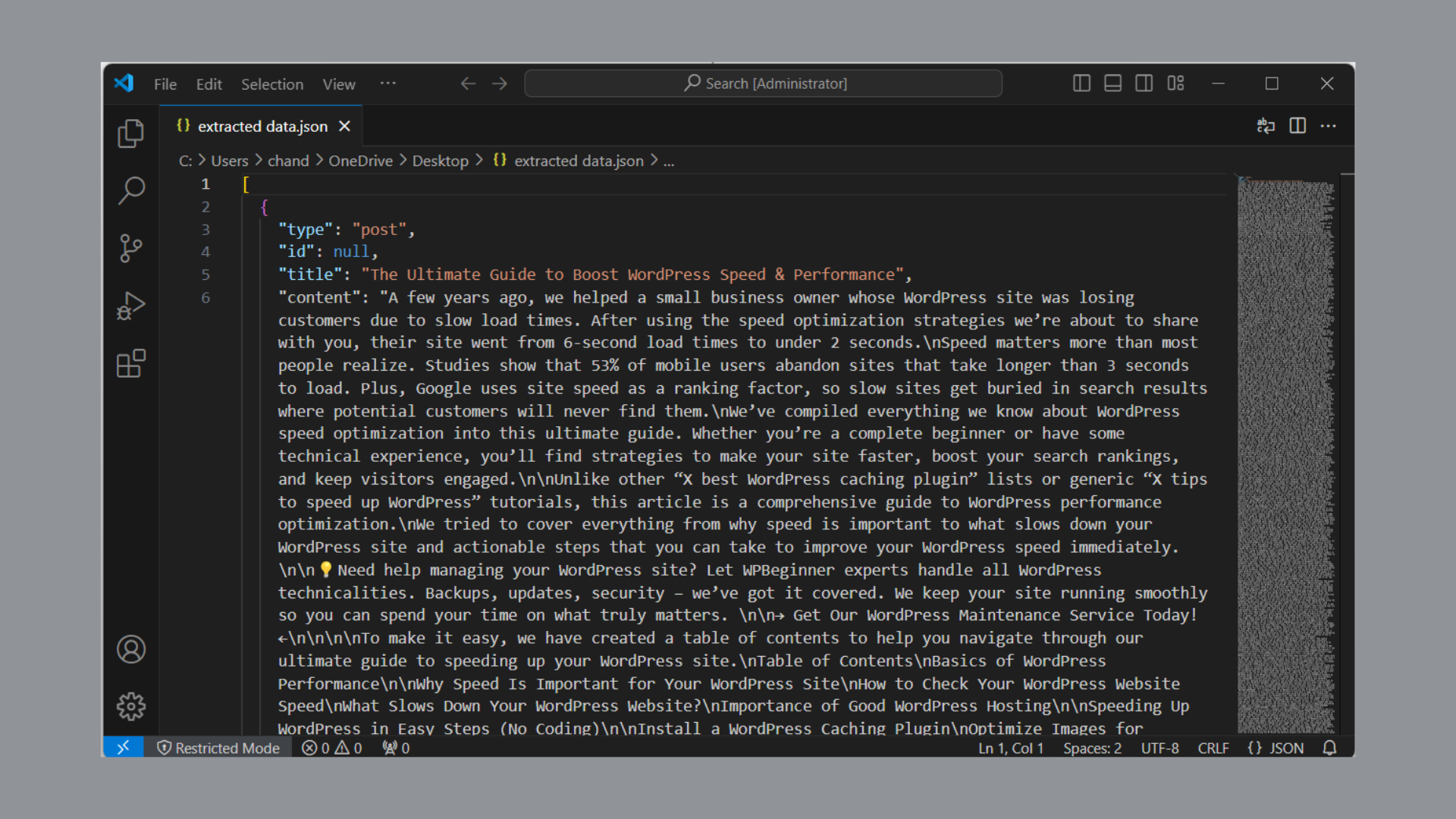Expand the hidden menu items ellipsis
This screenshot has height=819, width=1456.
(x=388, y=83)
